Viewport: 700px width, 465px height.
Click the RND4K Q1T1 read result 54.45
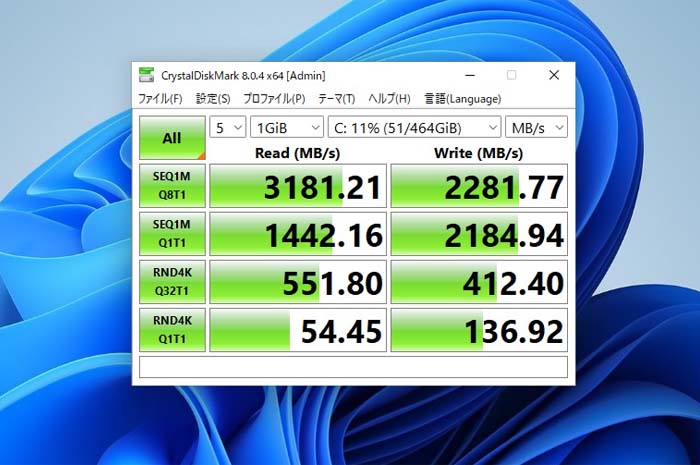click(x=298, y=331)
